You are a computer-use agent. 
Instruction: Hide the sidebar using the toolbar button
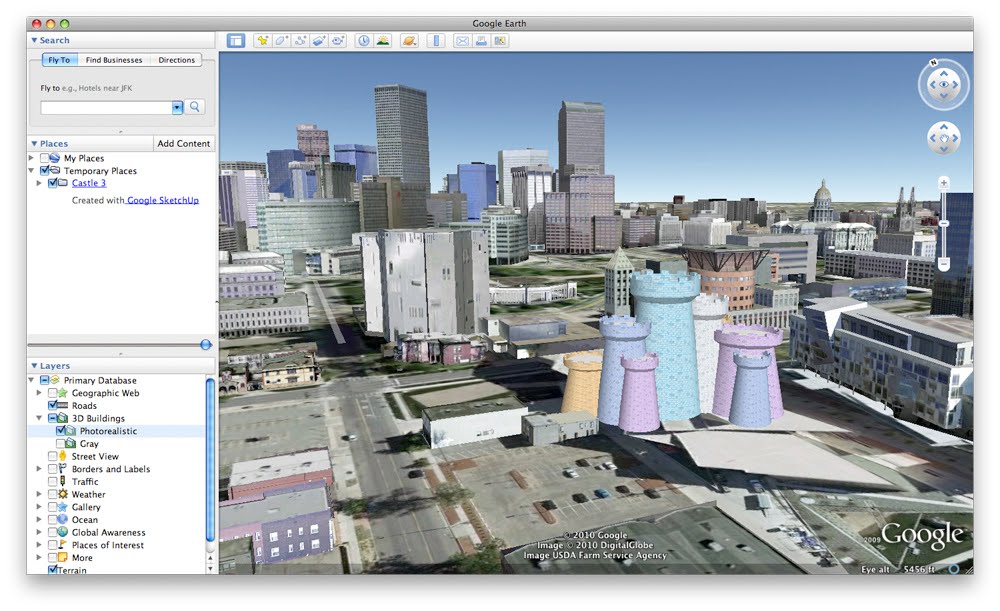click(236, 41)
